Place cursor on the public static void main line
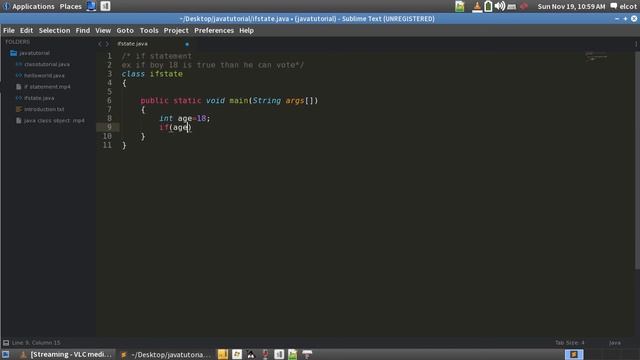Image resolution: width=640 pixels, height=360 pixels. 229,100
